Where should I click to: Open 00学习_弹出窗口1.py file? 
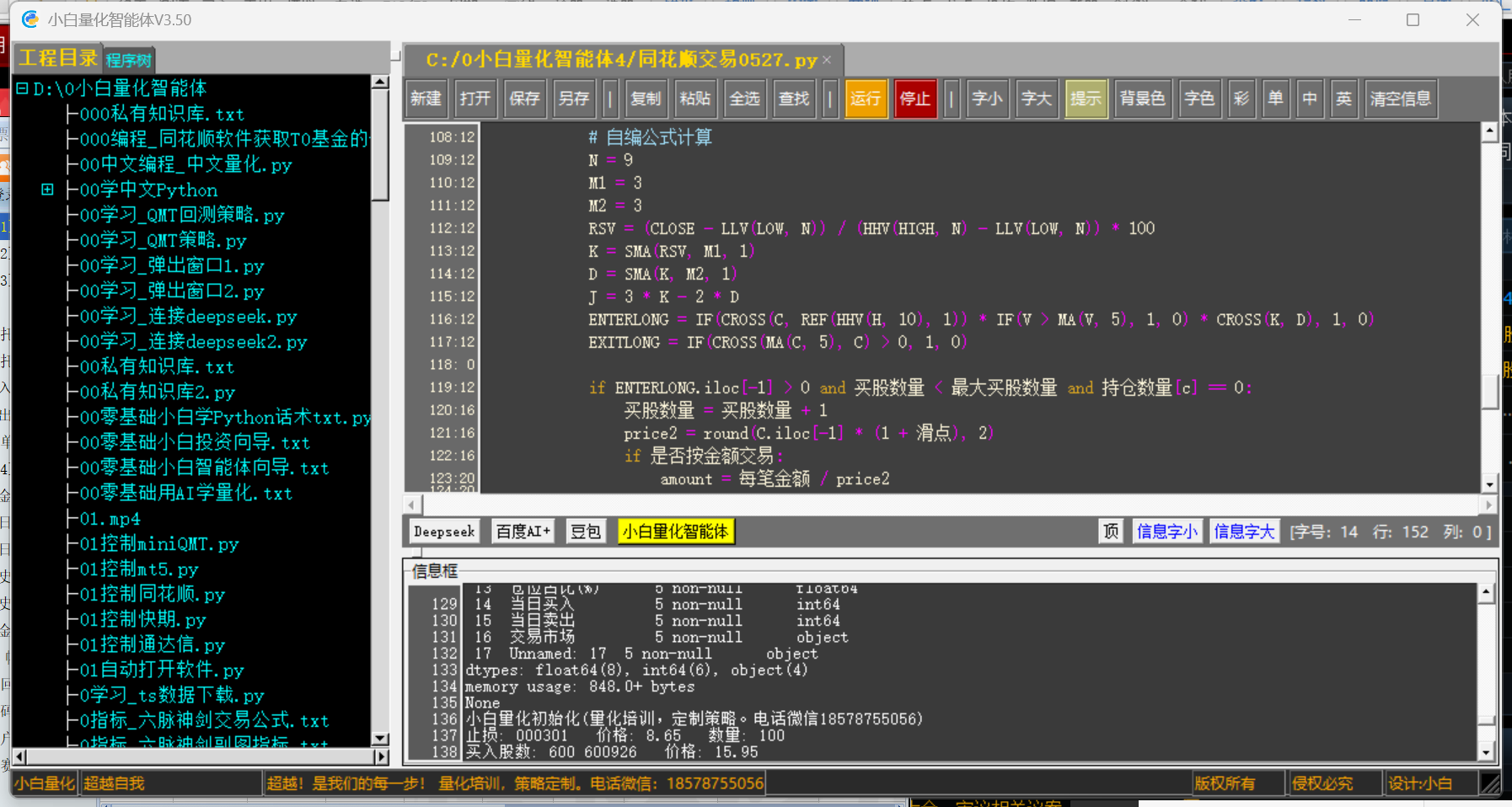click(x=172, y=265)
